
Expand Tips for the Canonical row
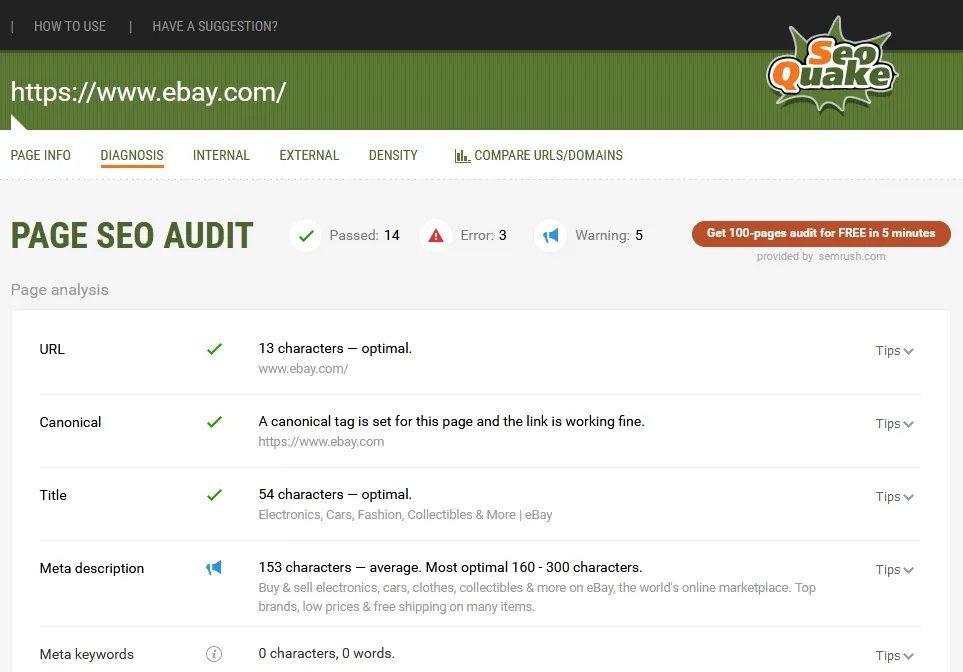[894, 424]
